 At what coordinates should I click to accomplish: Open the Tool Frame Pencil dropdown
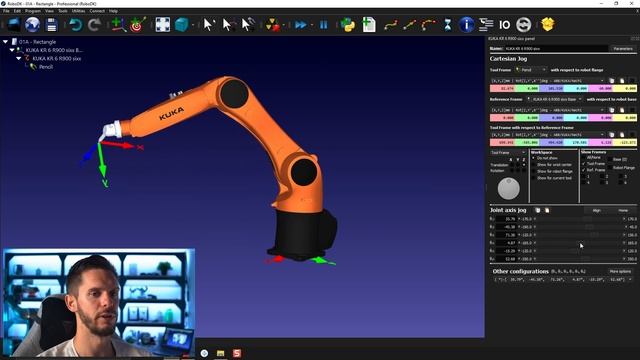point(531,70)
